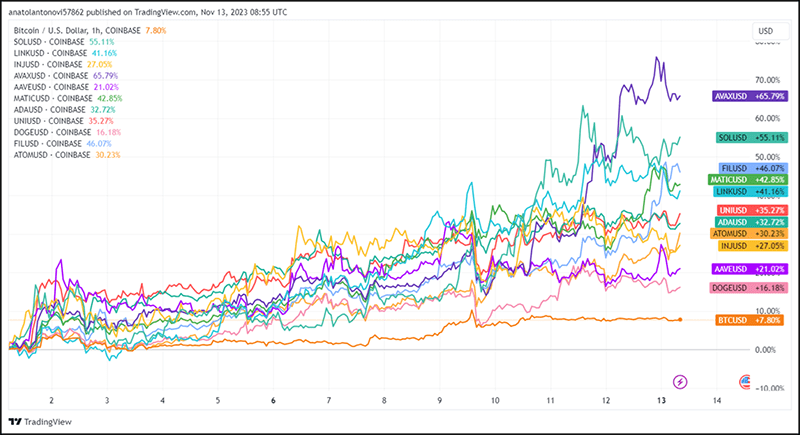Select the DOGEUSD · COINBASE legend entry
Screen dimensions: 800x435
pyautogui.click(x=67, y=132)
